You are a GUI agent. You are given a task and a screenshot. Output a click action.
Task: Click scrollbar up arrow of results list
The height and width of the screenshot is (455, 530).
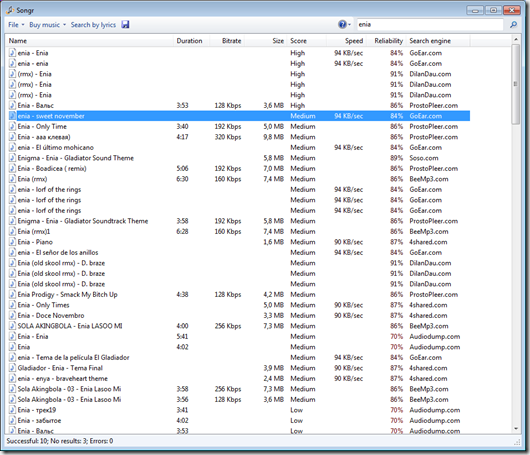(515, 40)
